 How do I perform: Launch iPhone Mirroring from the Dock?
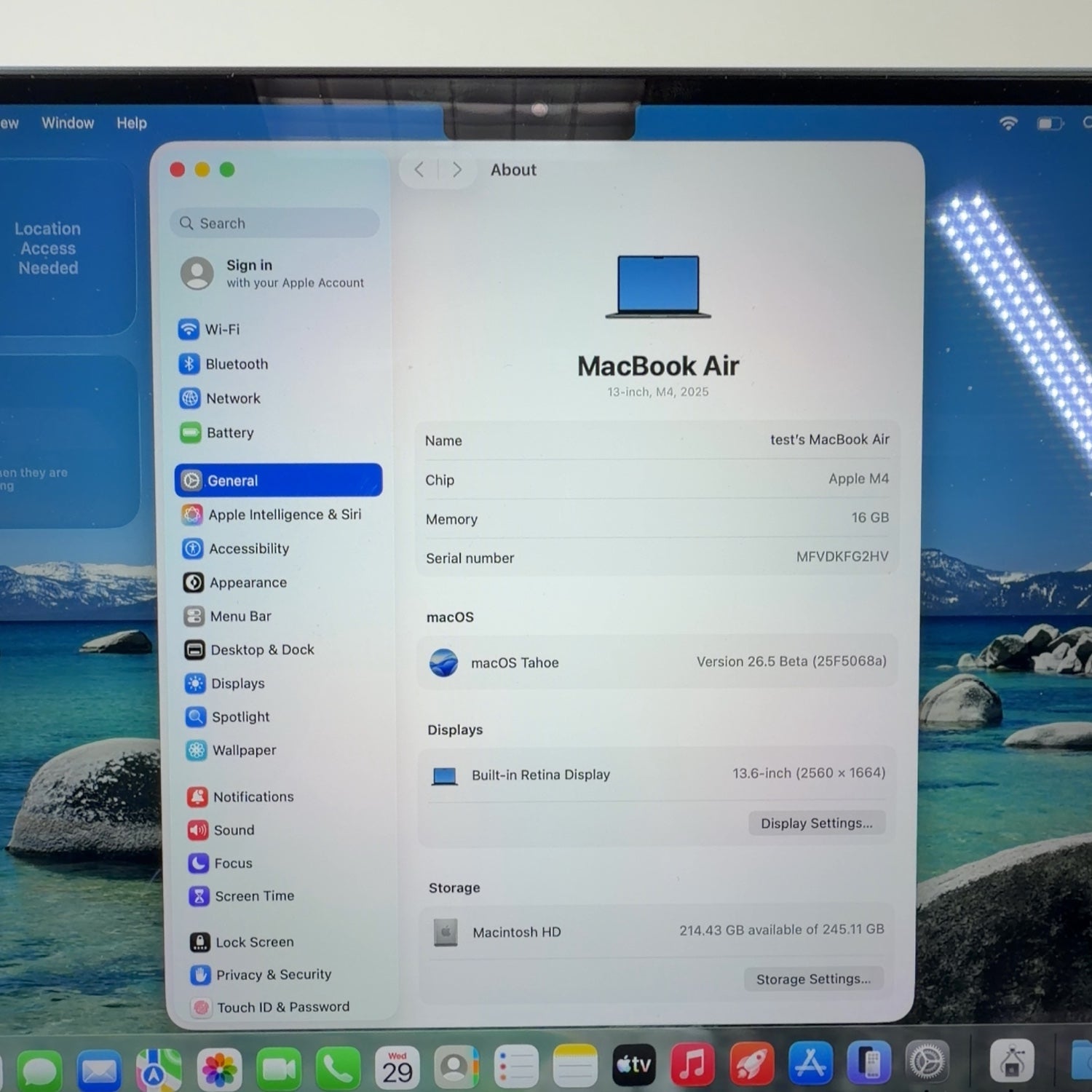(869, 1063)
